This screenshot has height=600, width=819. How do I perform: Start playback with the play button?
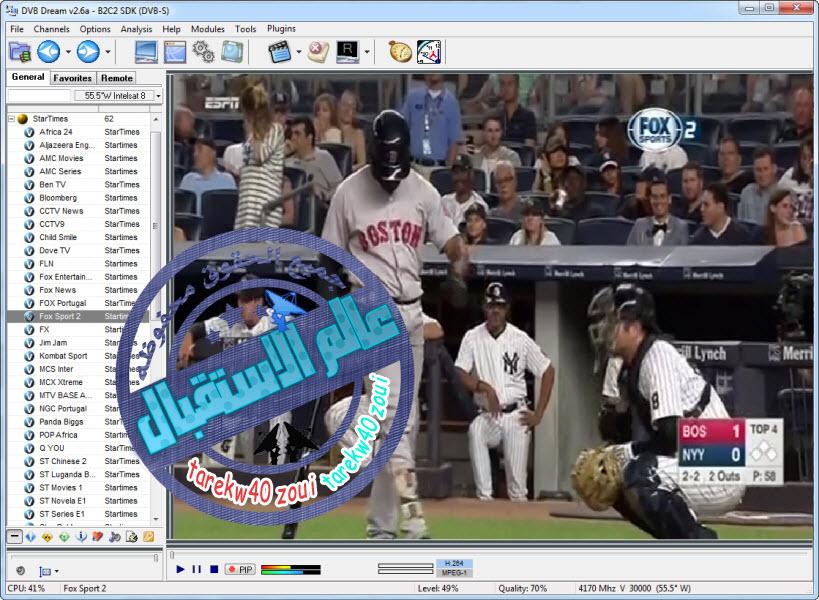click(180, 569)
